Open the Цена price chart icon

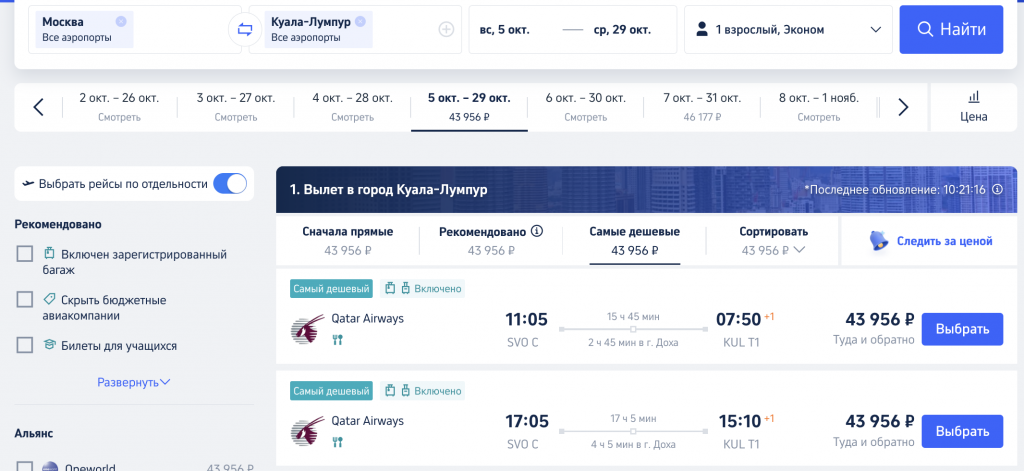(974, 97)
